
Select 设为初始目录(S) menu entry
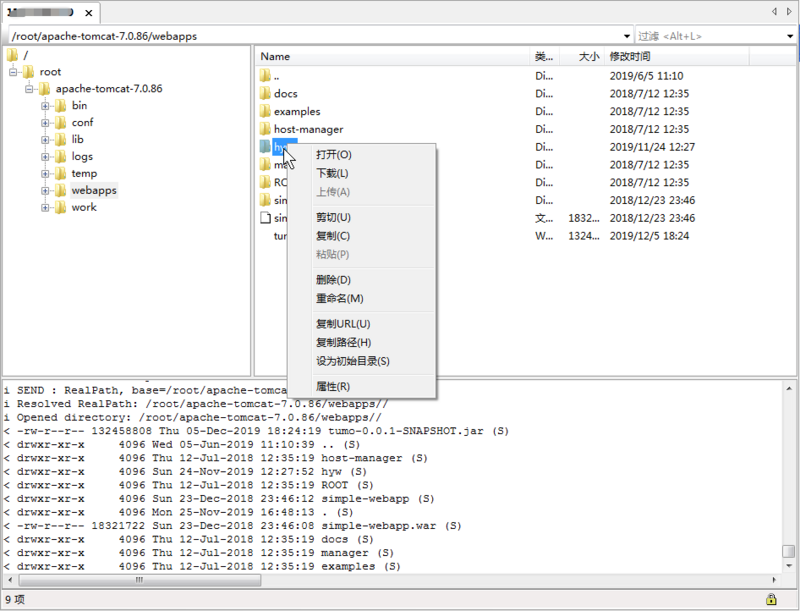(x=353, y=361)
